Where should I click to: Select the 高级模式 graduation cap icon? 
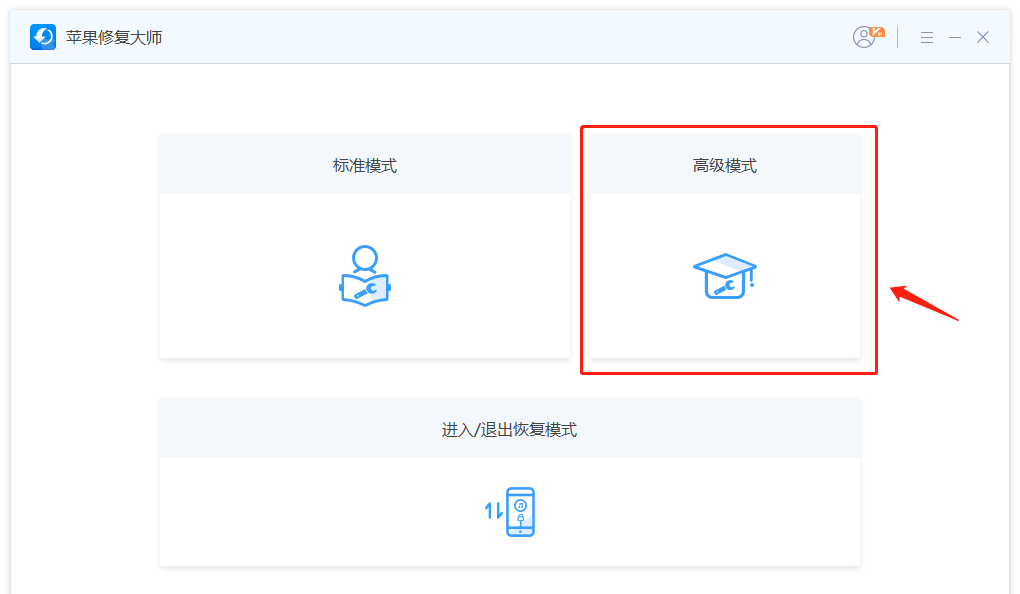tap(725, 277)
